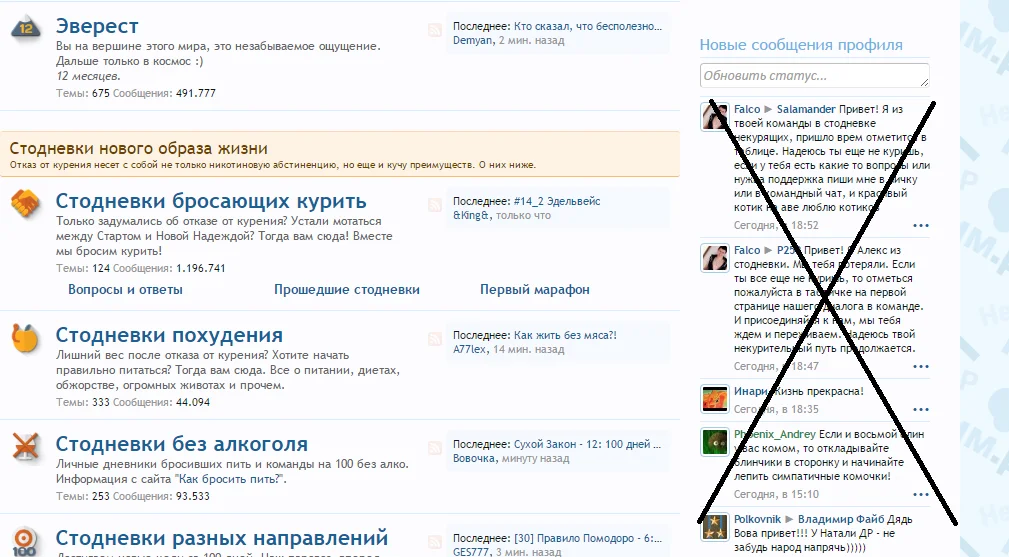
Task: Click target icon for Стодневки разных направлений
Action: pos(24,542)
